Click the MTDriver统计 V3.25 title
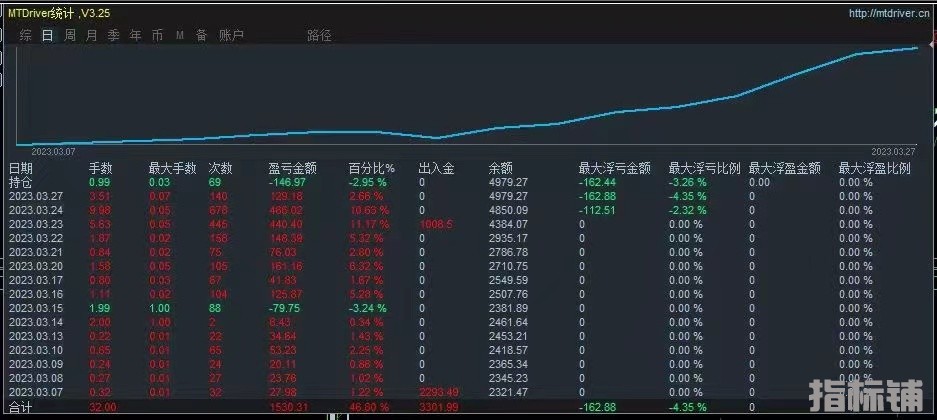This screenshot has height=420, width=937. [59, 13]
